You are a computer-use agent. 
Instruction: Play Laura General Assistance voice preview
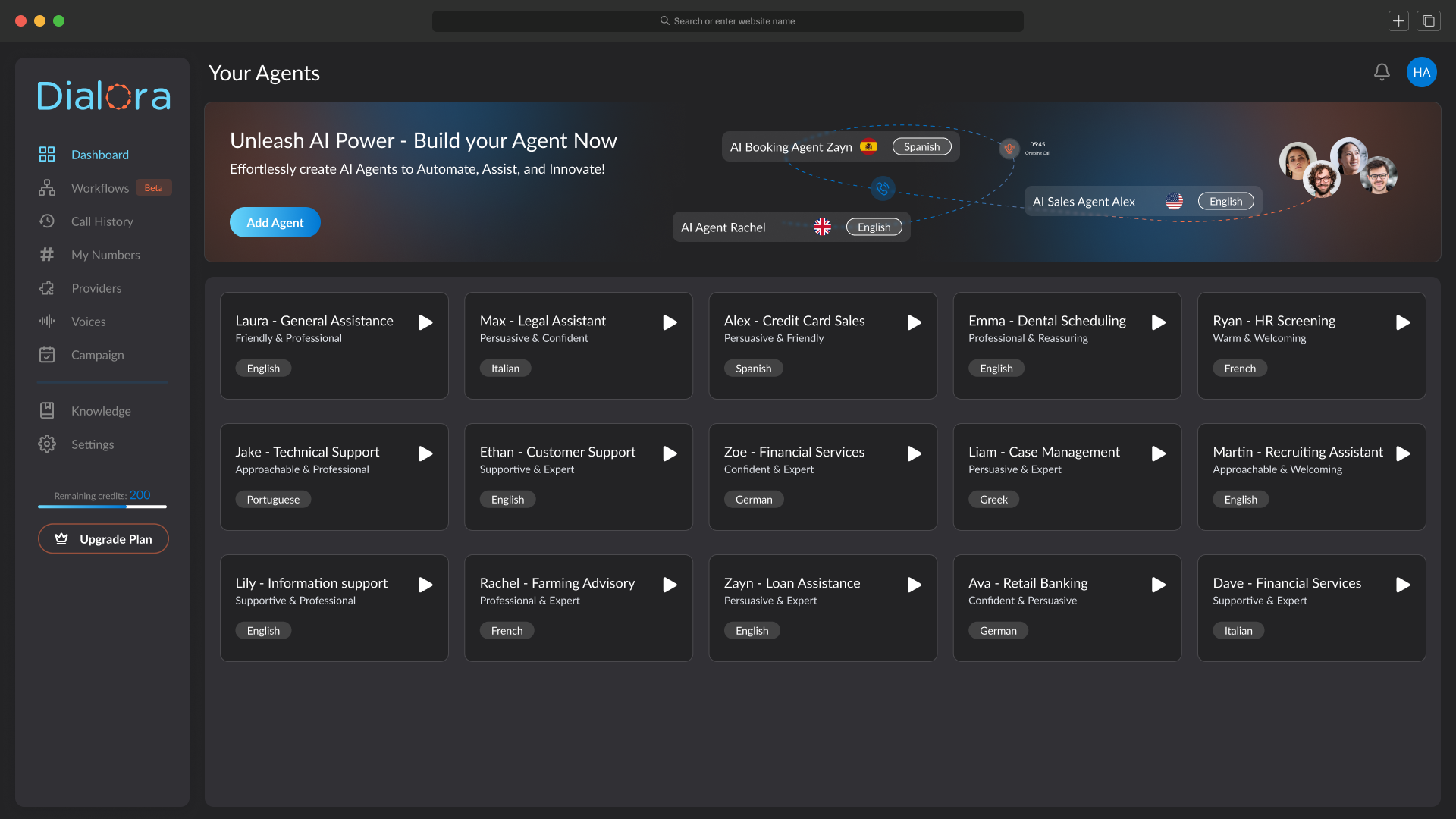[x=425, y=322]
